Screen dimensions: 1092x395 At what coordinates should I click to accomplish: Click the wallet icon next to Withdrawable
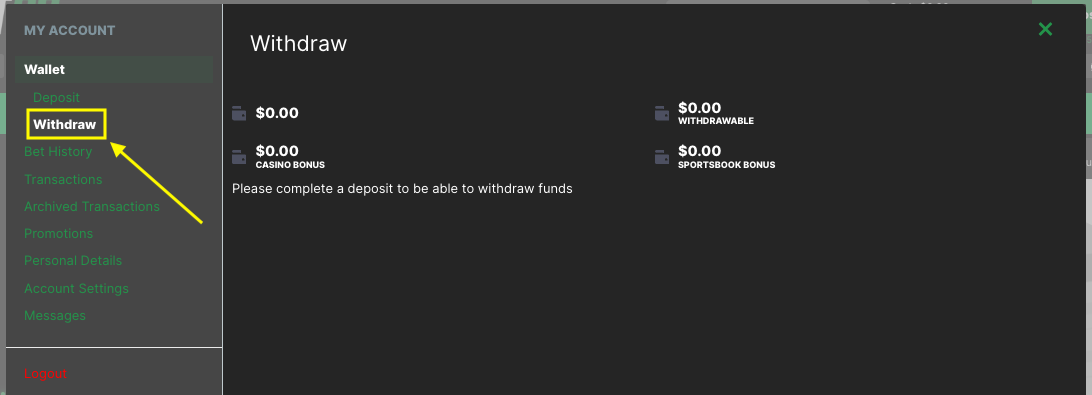[662, 113]
